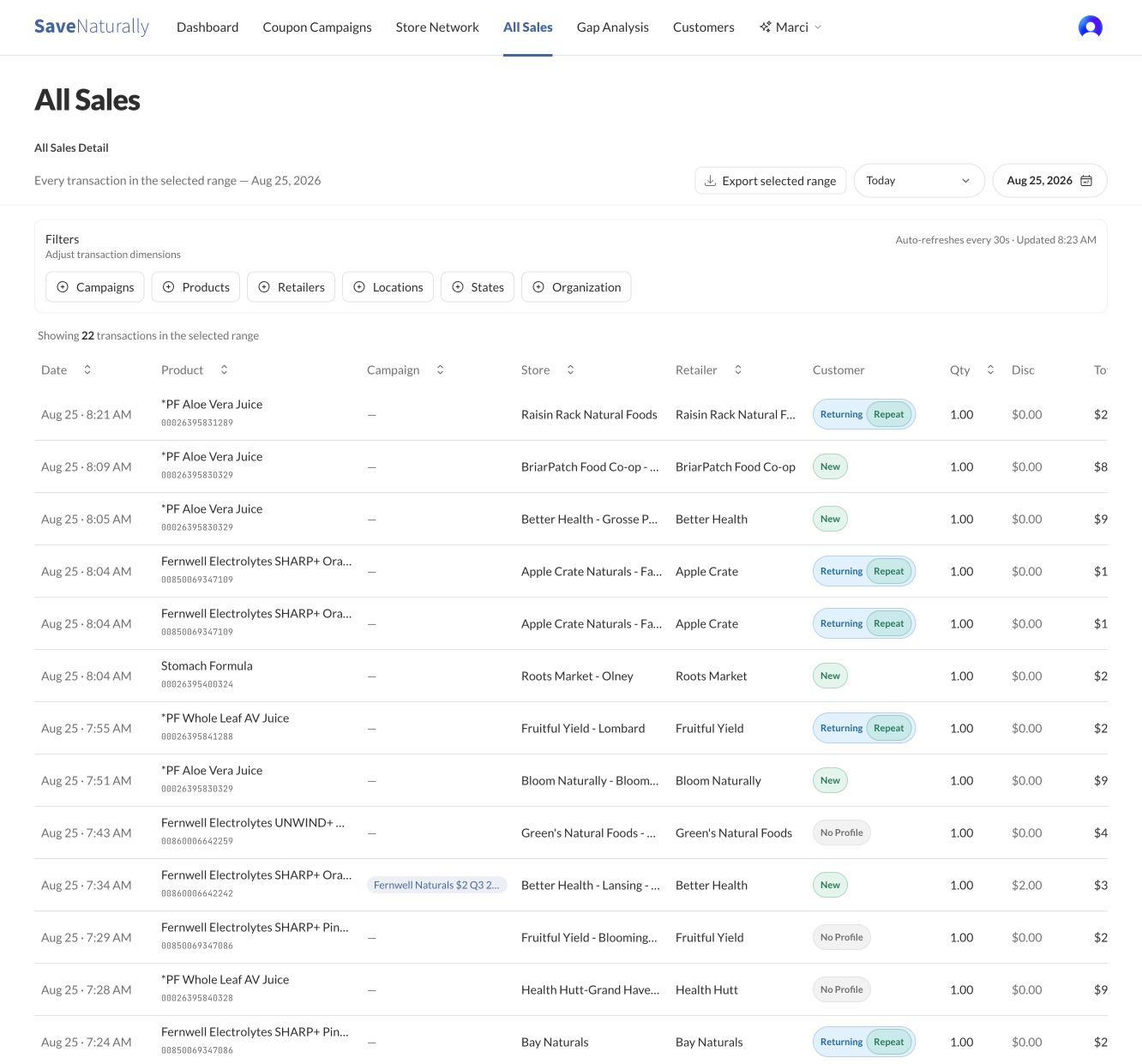The width and height of the screenshot is (1142, 1064).
Task: Sort by Retailer column arrows
Action: [x=737, y=370]
